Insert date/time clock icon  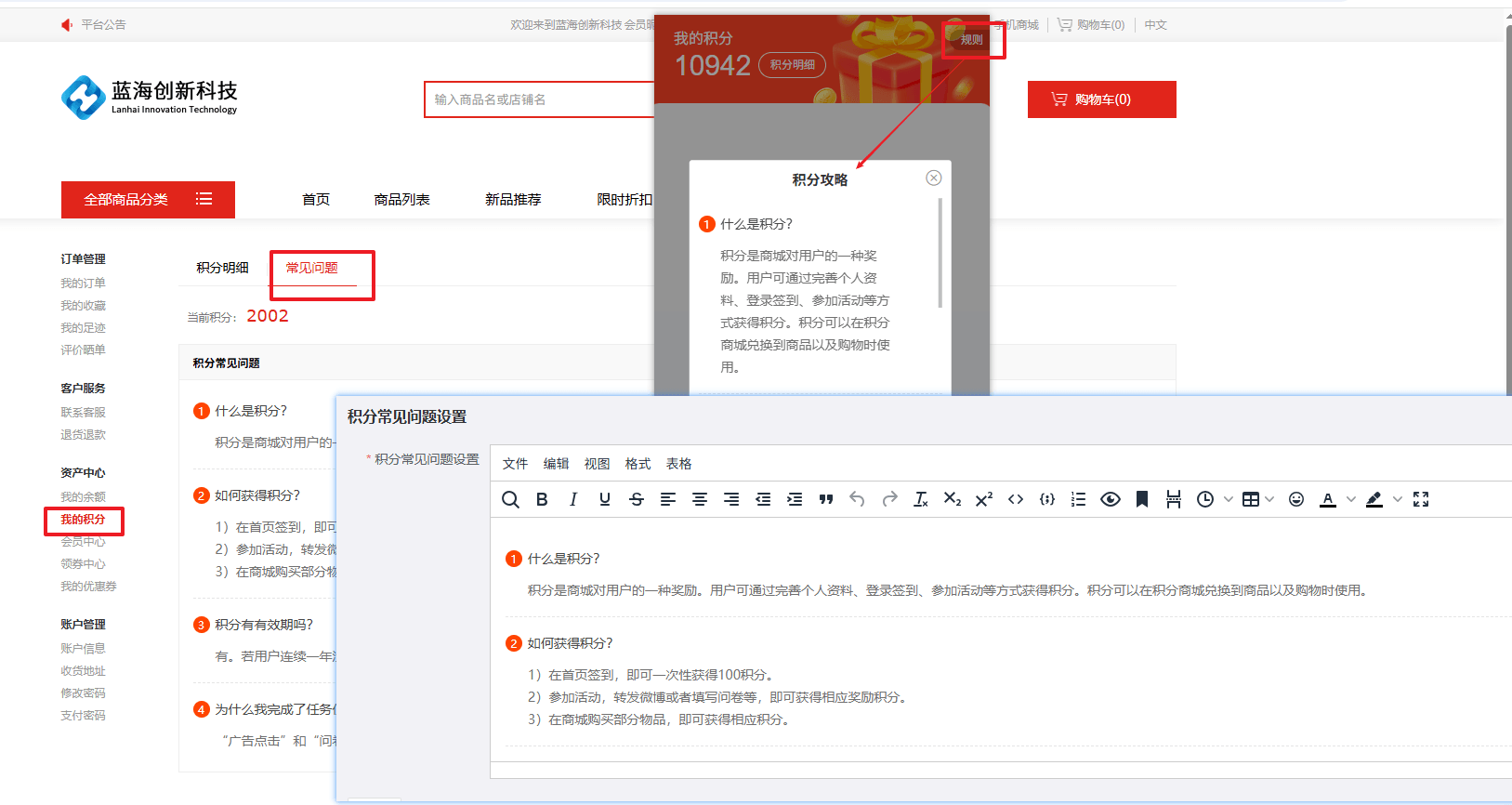point(1205,499)
